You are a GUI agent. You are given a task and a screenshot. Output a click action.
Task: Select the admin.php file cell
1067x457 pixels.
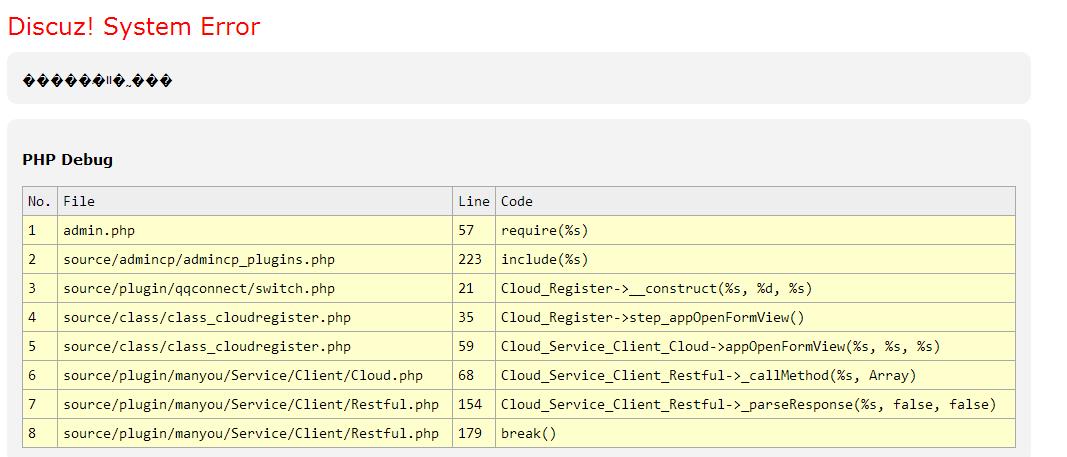[99, 230]
